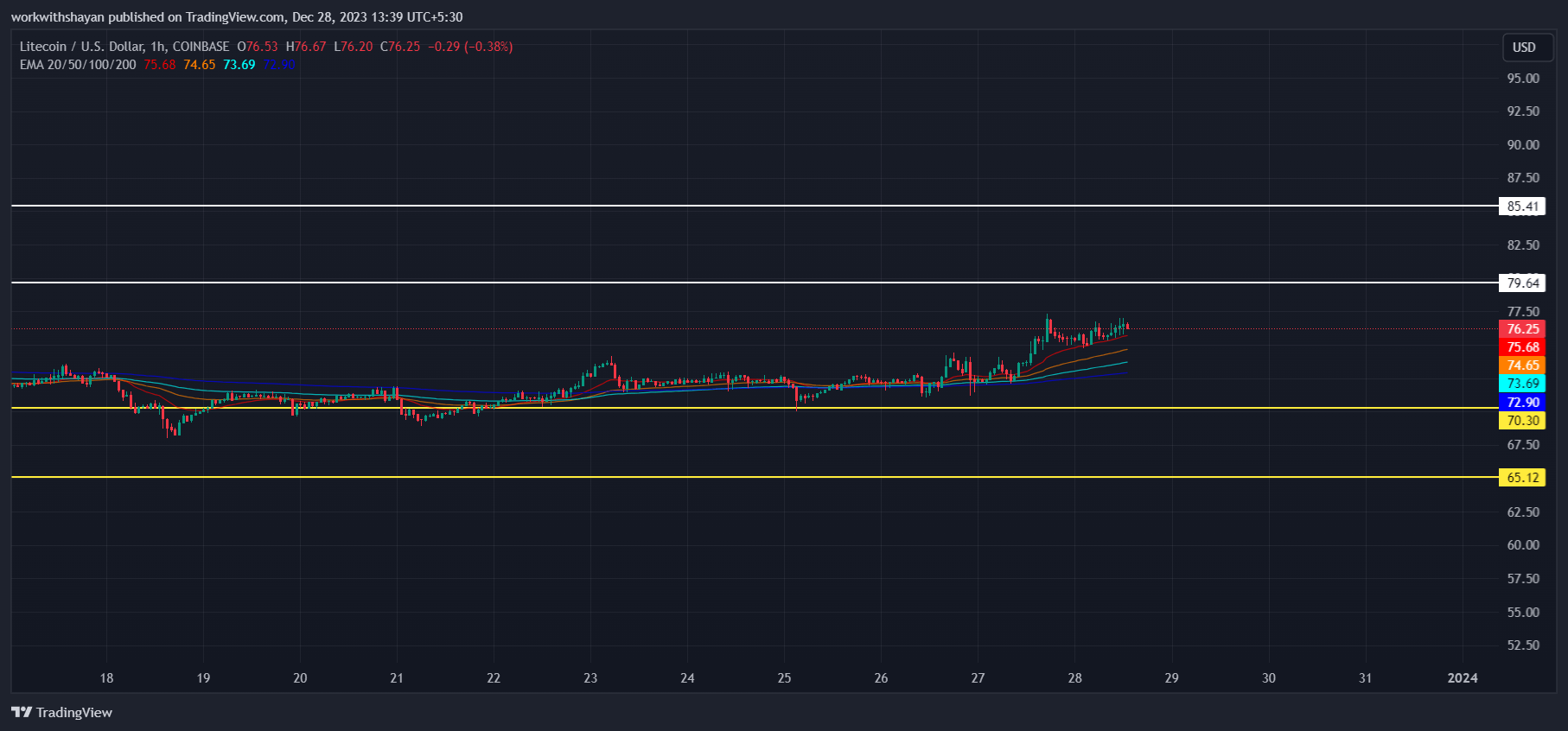
Task: Click date label 29 on time axis
Action: (x=1171, y=678)
